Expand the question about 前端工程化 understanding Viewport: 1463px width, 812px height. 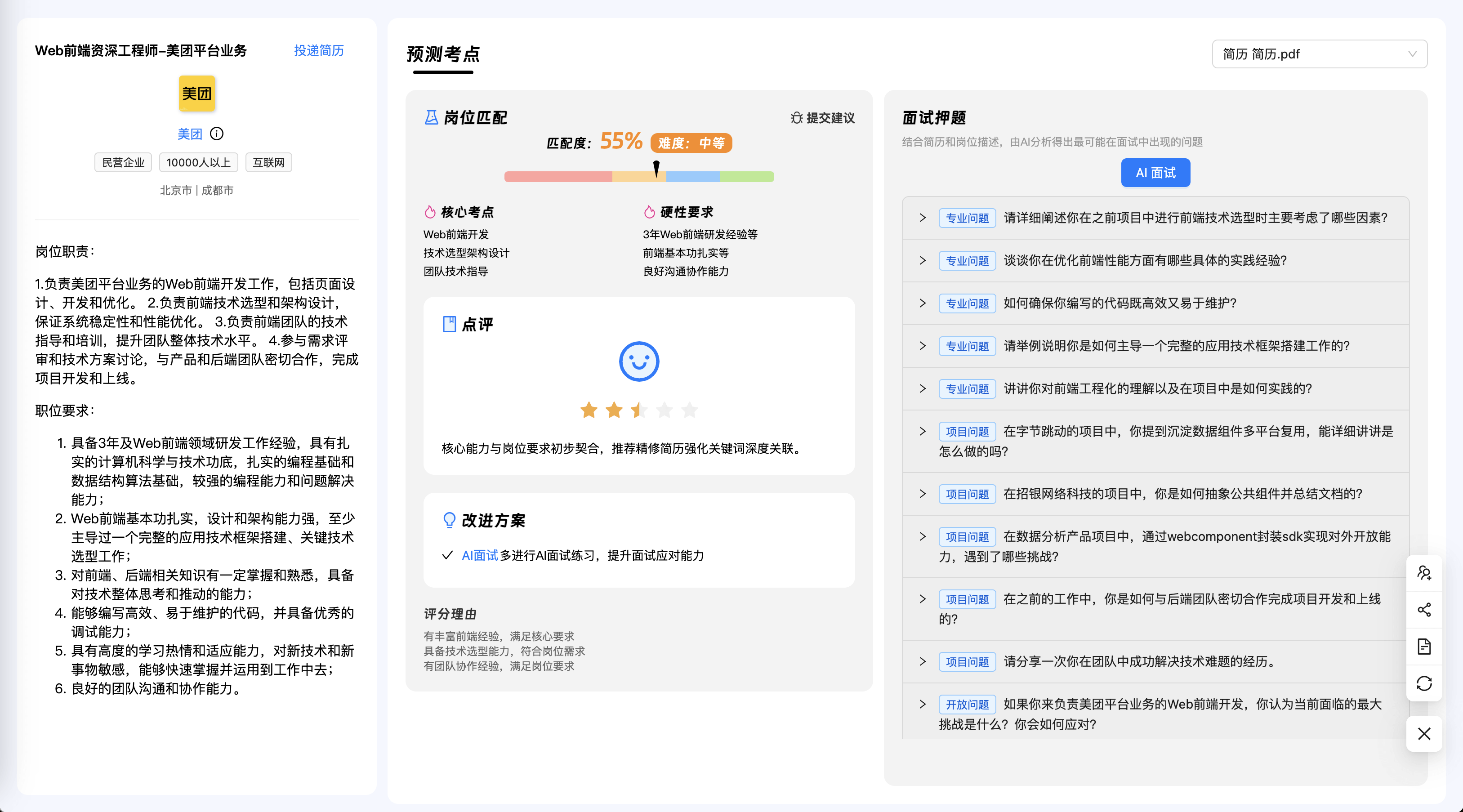point(1156,388)
